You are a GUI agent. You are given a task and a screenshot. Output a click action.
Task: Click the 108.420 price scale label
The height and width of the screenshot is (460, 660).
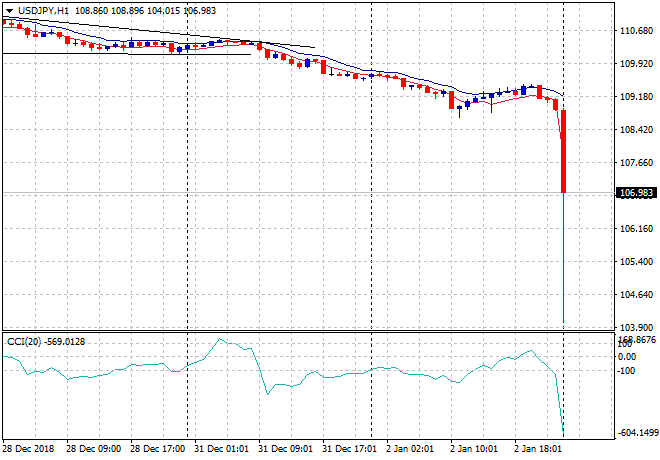pos(638,130)
